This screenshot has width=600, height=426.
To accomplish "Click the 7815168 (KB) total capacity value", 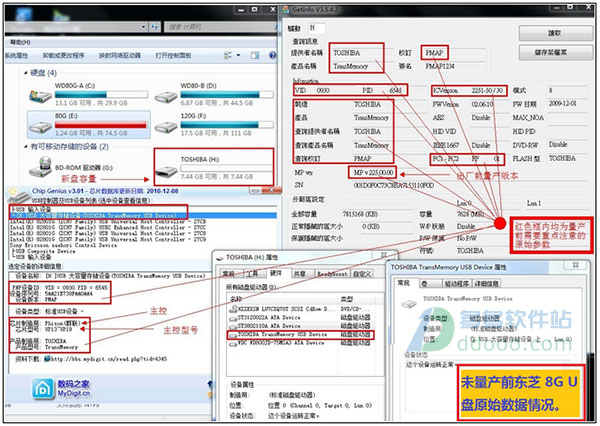I will (360, 214).
